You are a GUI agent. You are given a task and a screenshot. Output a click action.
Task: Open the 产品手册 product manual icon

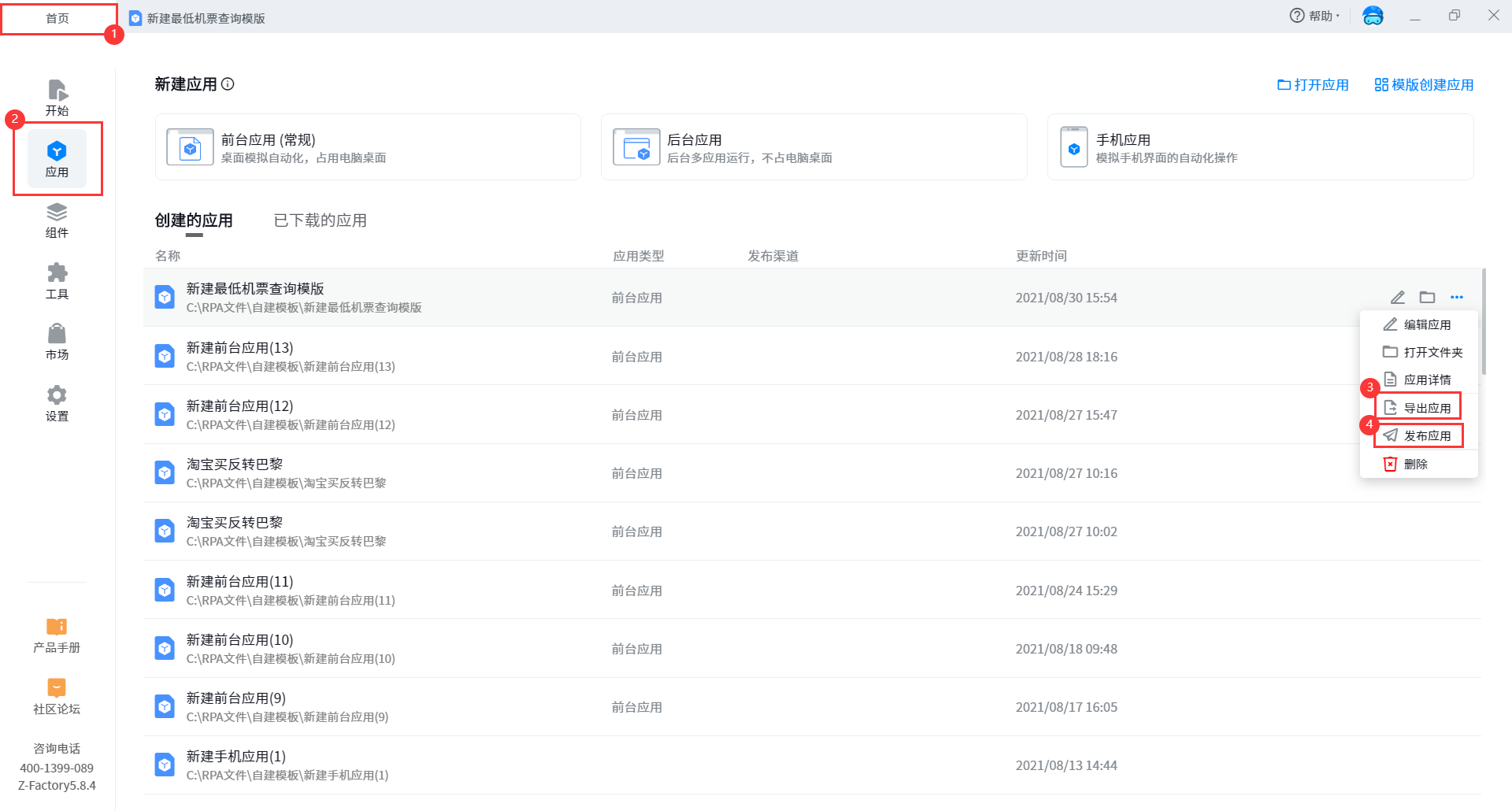(x=57, y=635)
